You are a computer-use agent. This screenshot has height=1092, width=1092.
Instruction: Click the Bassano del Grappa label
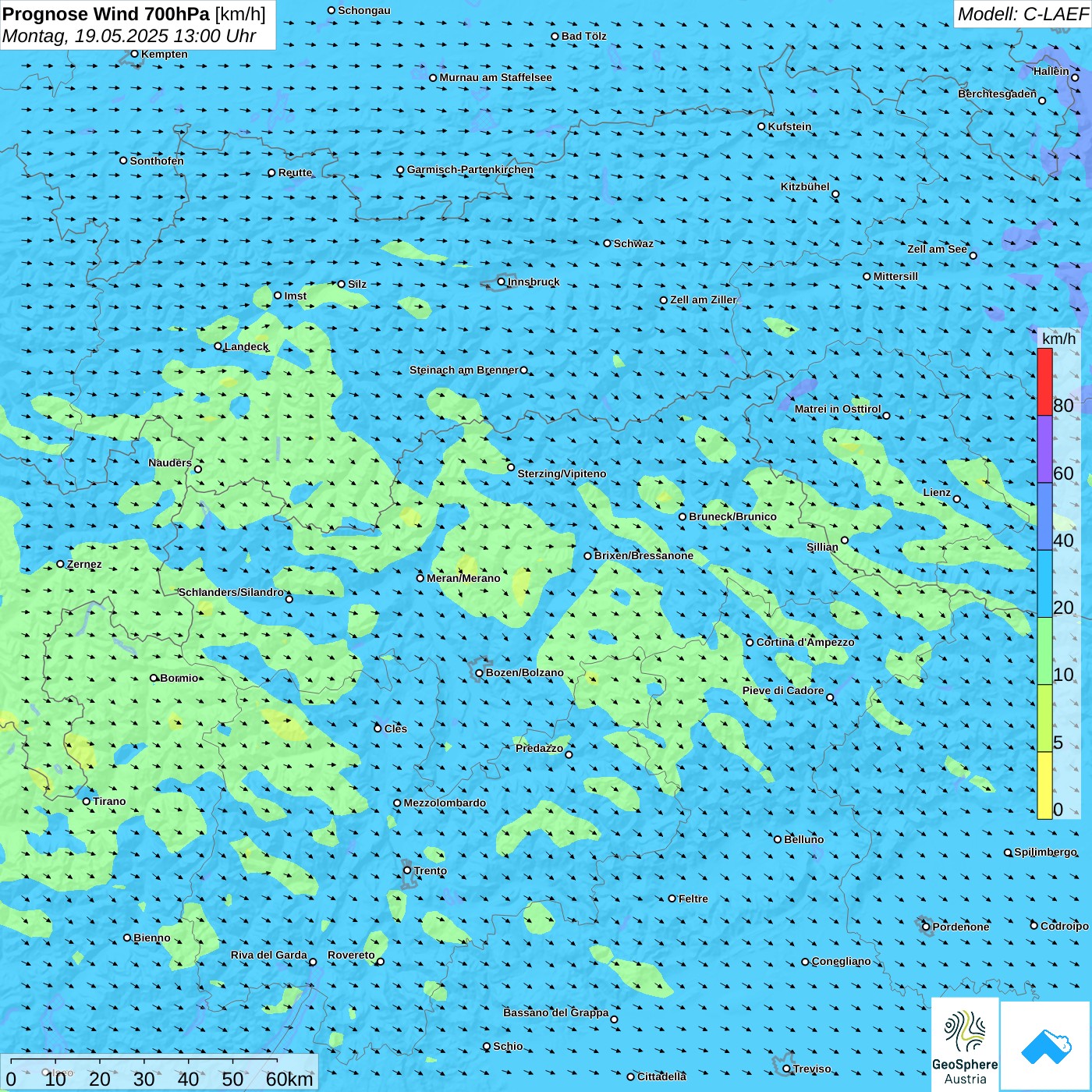[x=556, y=1012]
